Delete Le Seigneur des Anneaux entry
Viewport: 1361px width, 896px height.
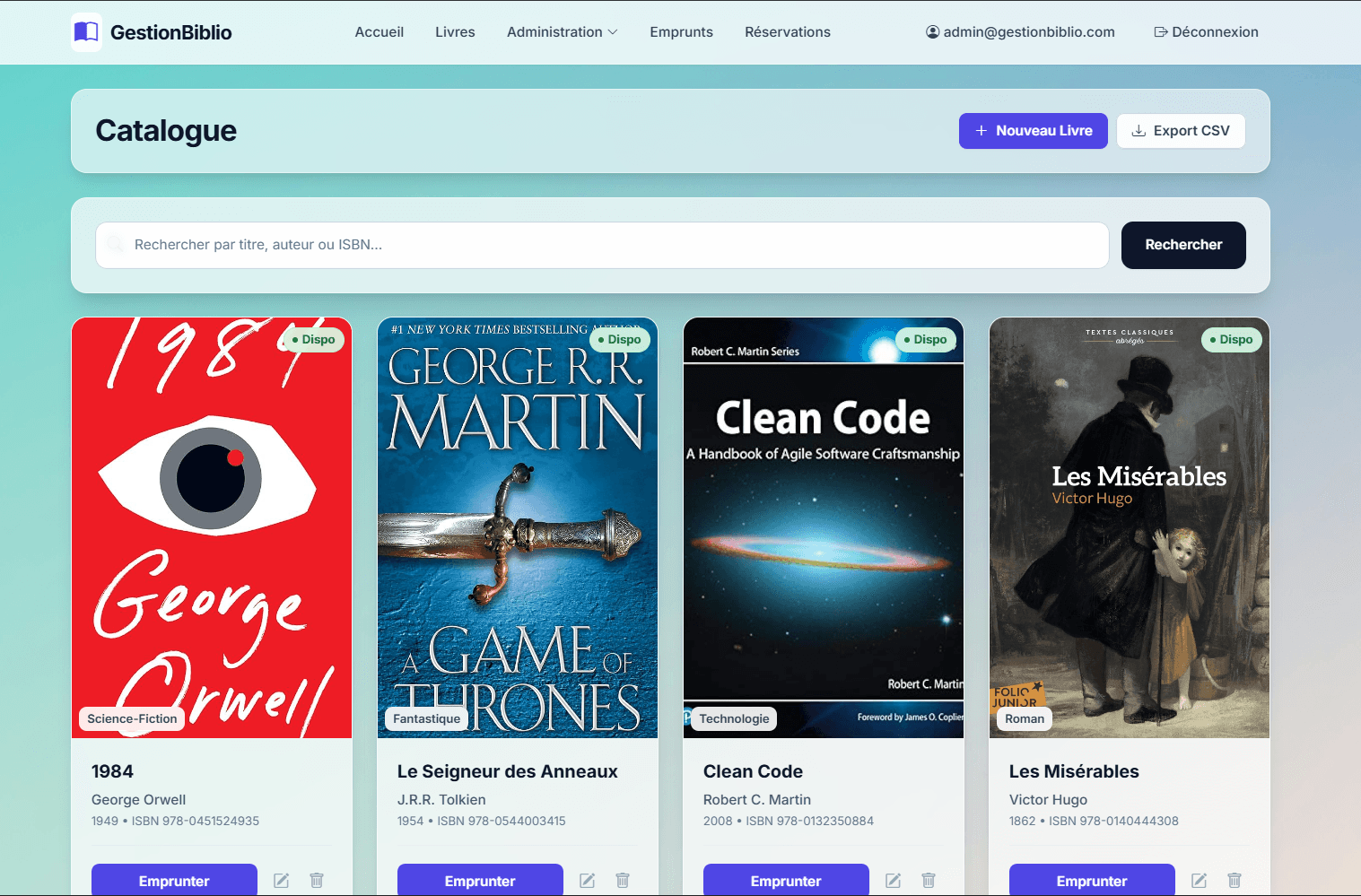(623, 881)
